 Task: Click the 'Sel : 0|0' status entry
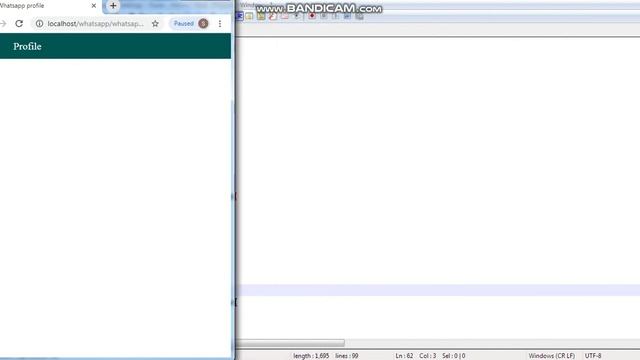pos(453,356)
